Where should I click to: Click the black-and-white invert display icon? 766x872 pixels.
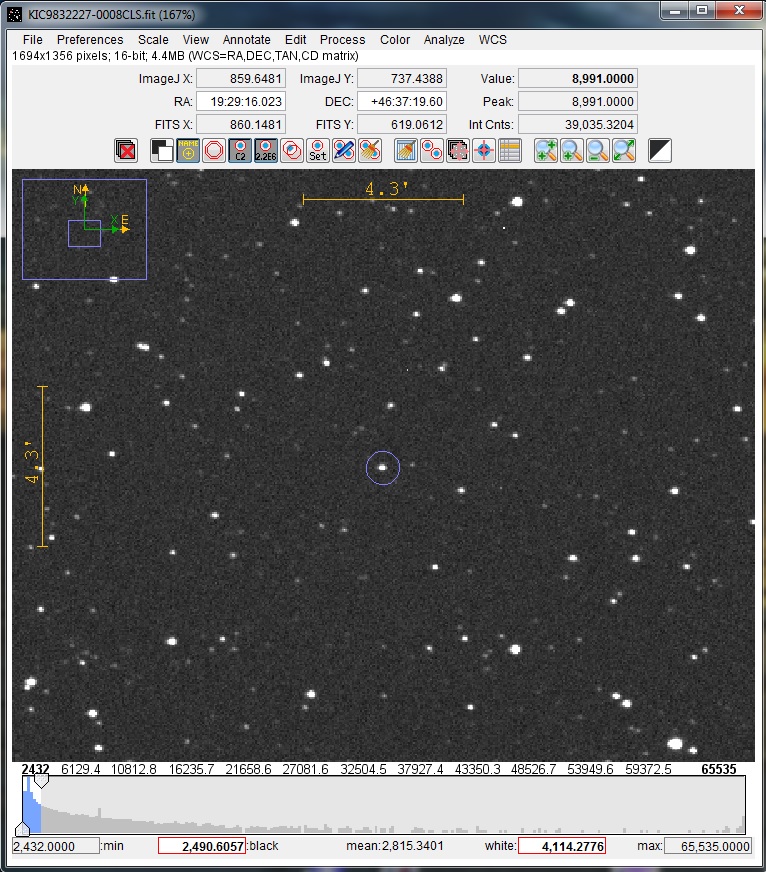[x=161, y=151]
